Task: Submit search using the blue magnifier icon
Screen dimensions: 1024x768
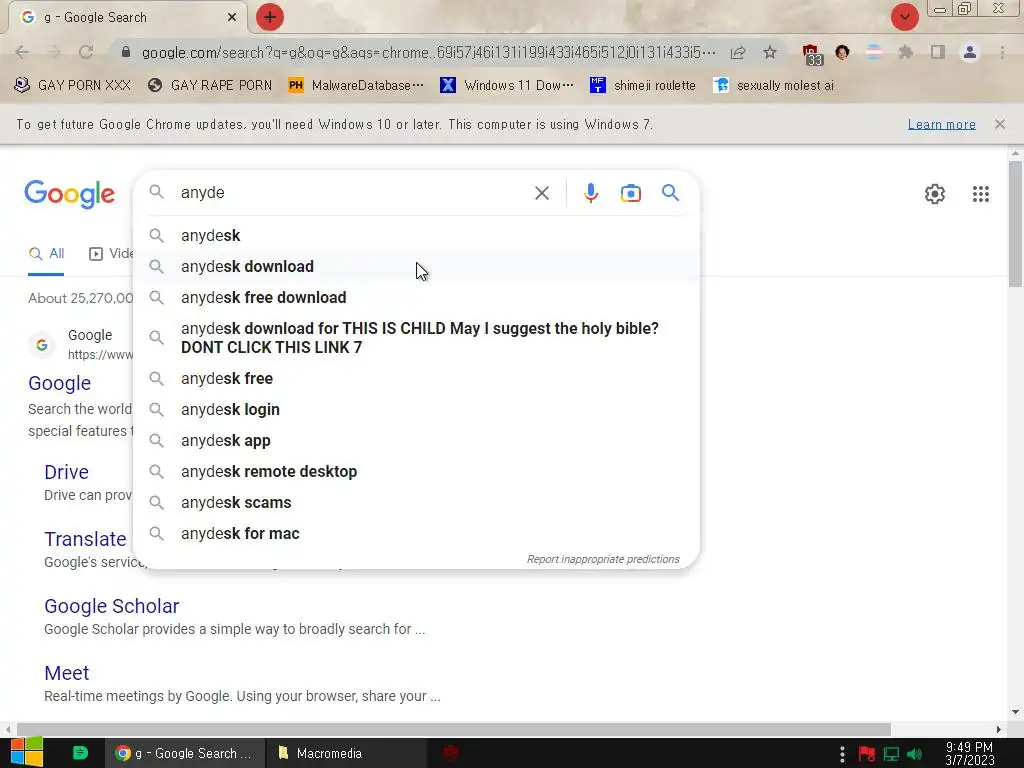Action: point(671,193)
